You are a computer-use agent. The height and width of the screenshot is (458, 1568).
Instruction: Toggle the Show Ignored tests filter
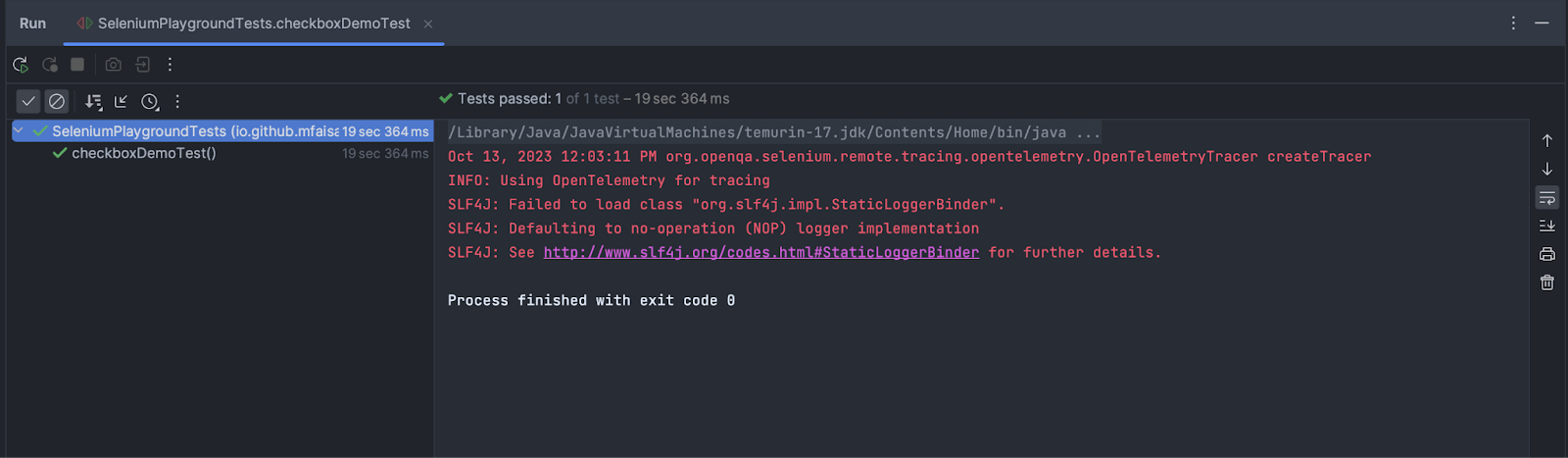(57, 101)
